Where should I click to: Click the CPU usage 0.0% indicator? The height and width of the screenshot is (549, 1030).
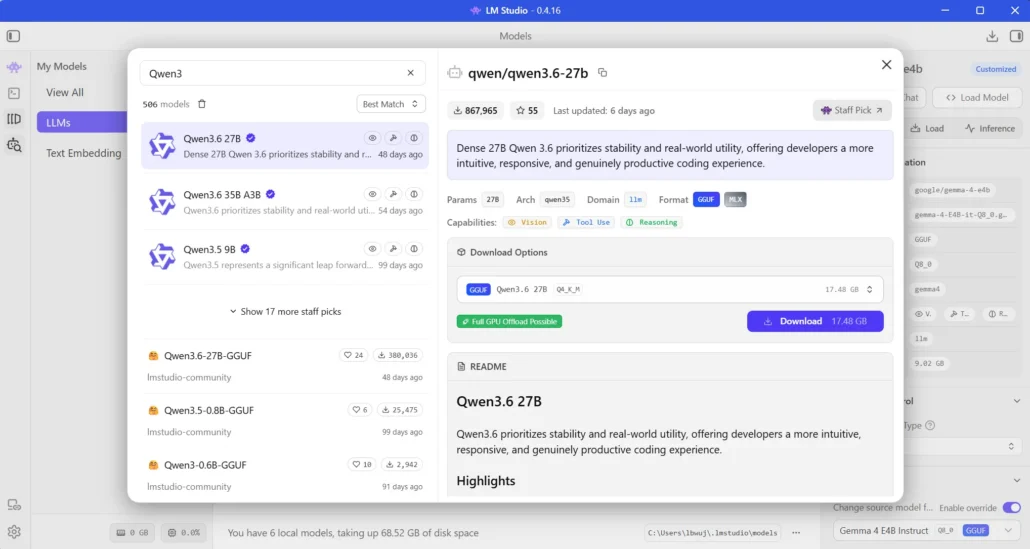click(183, 533)
